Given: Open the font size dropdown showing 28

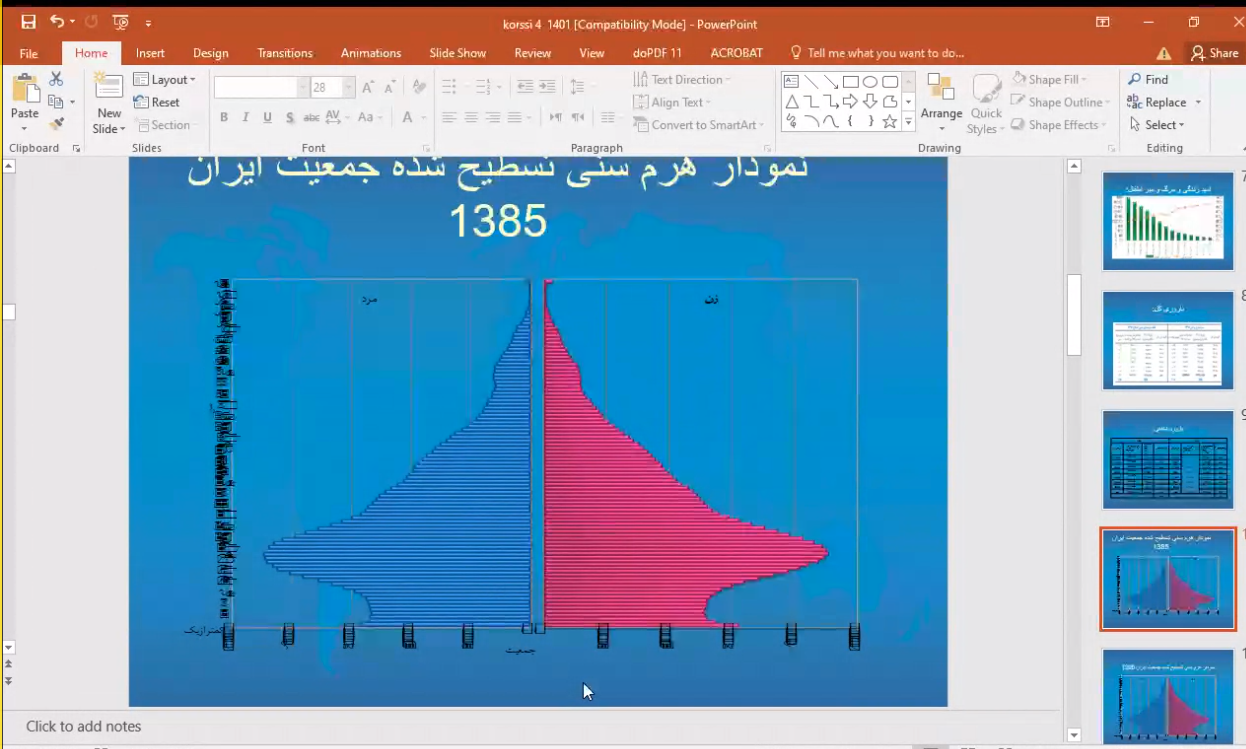Looking at the screenshot, I should (348, 88).
